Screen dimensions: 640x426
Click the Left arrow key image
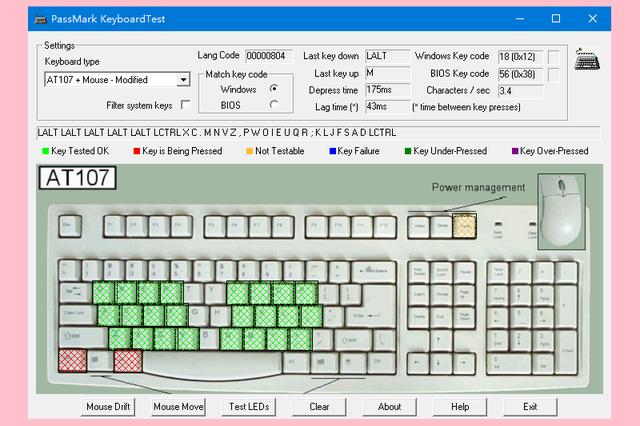click(418, 362)
